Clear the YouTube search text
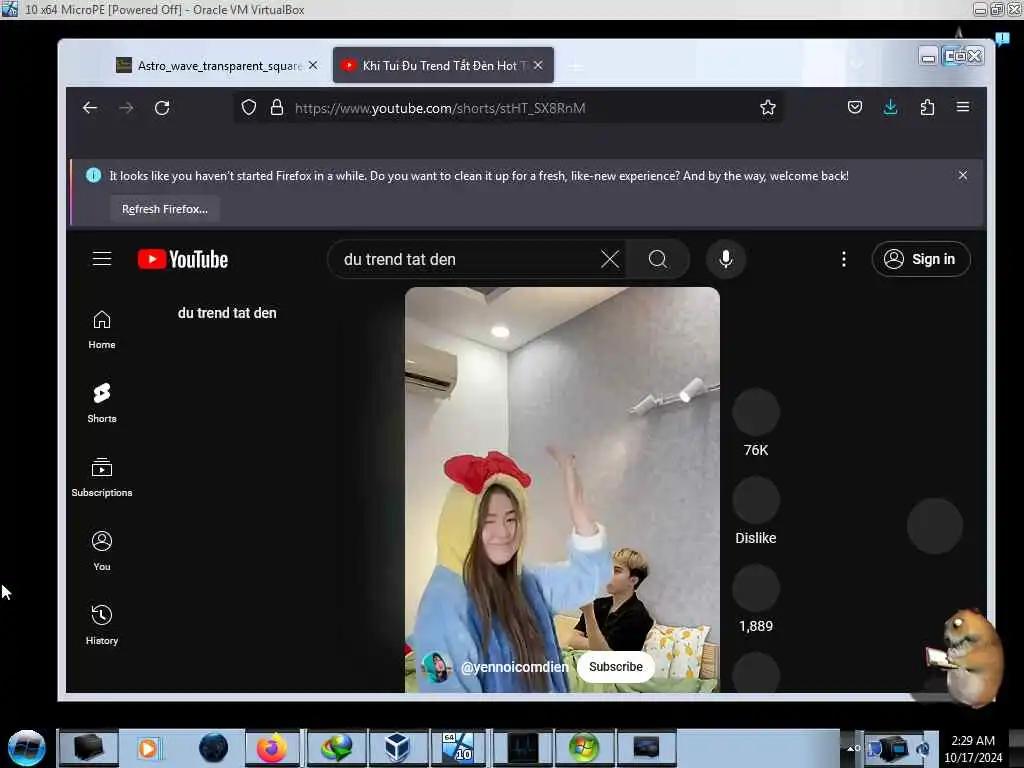This screenshot has height=768, width=1024. pos(610,259)
